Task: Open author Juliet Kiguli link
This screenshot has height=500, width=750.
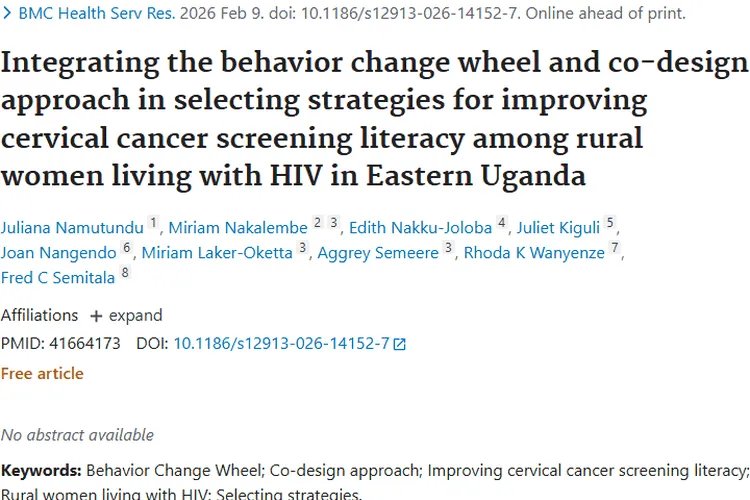Action: (558, 228)
